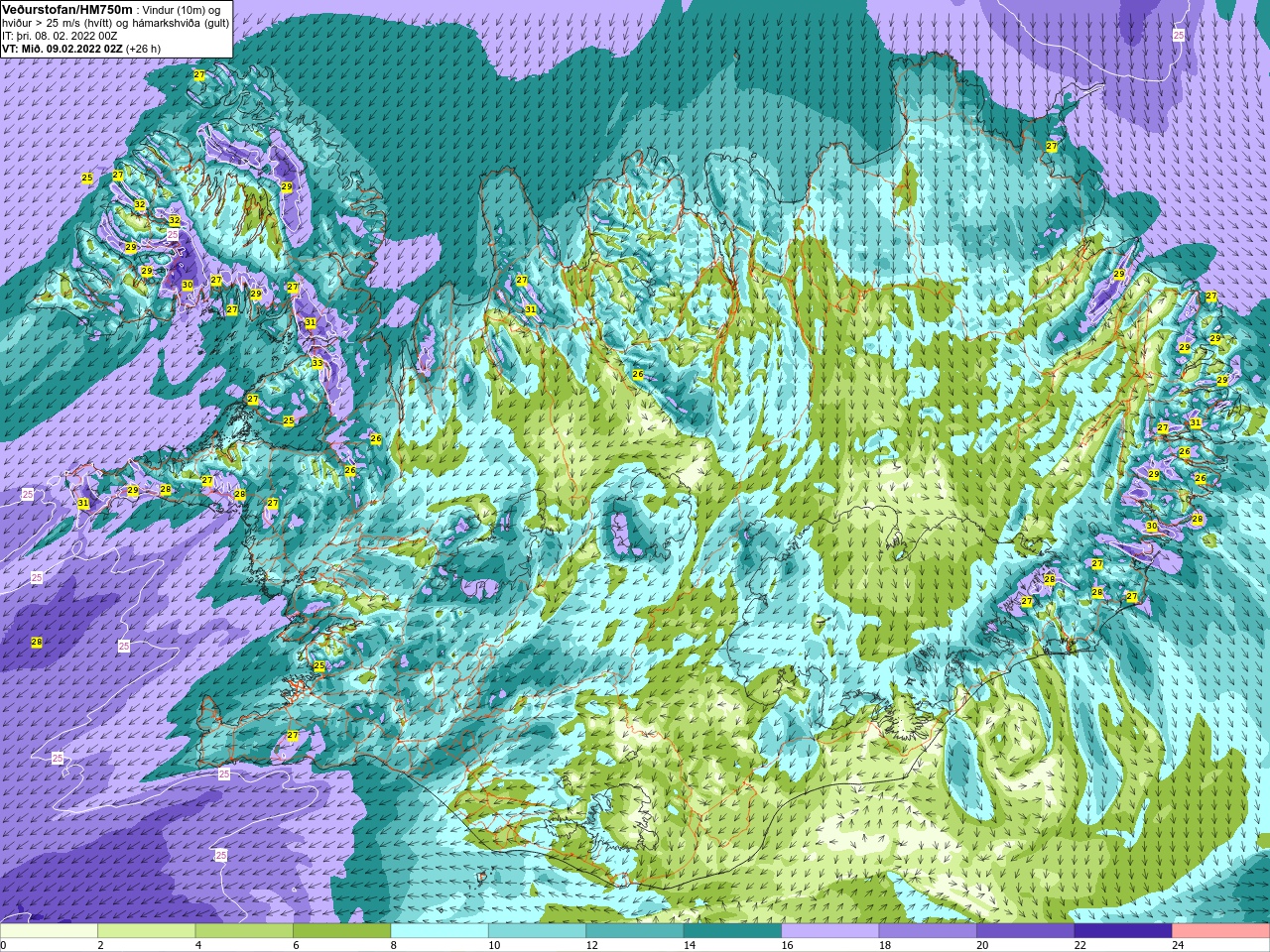The height and width of the screenshot is (952, 1270).
Task: Click the Veðurstofan/HM750m title text
Action: pos(67,9)
